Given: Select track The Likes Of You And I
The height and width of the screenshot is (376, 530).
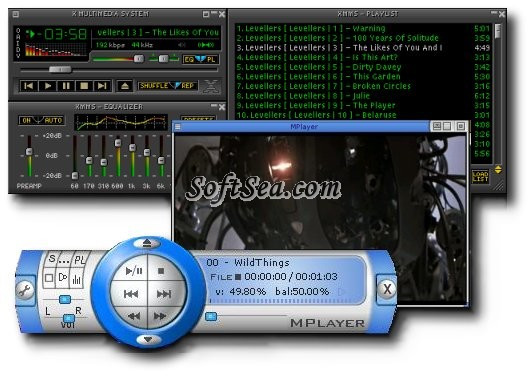Looking at the screenshot, I should click(x=363, y=48).
